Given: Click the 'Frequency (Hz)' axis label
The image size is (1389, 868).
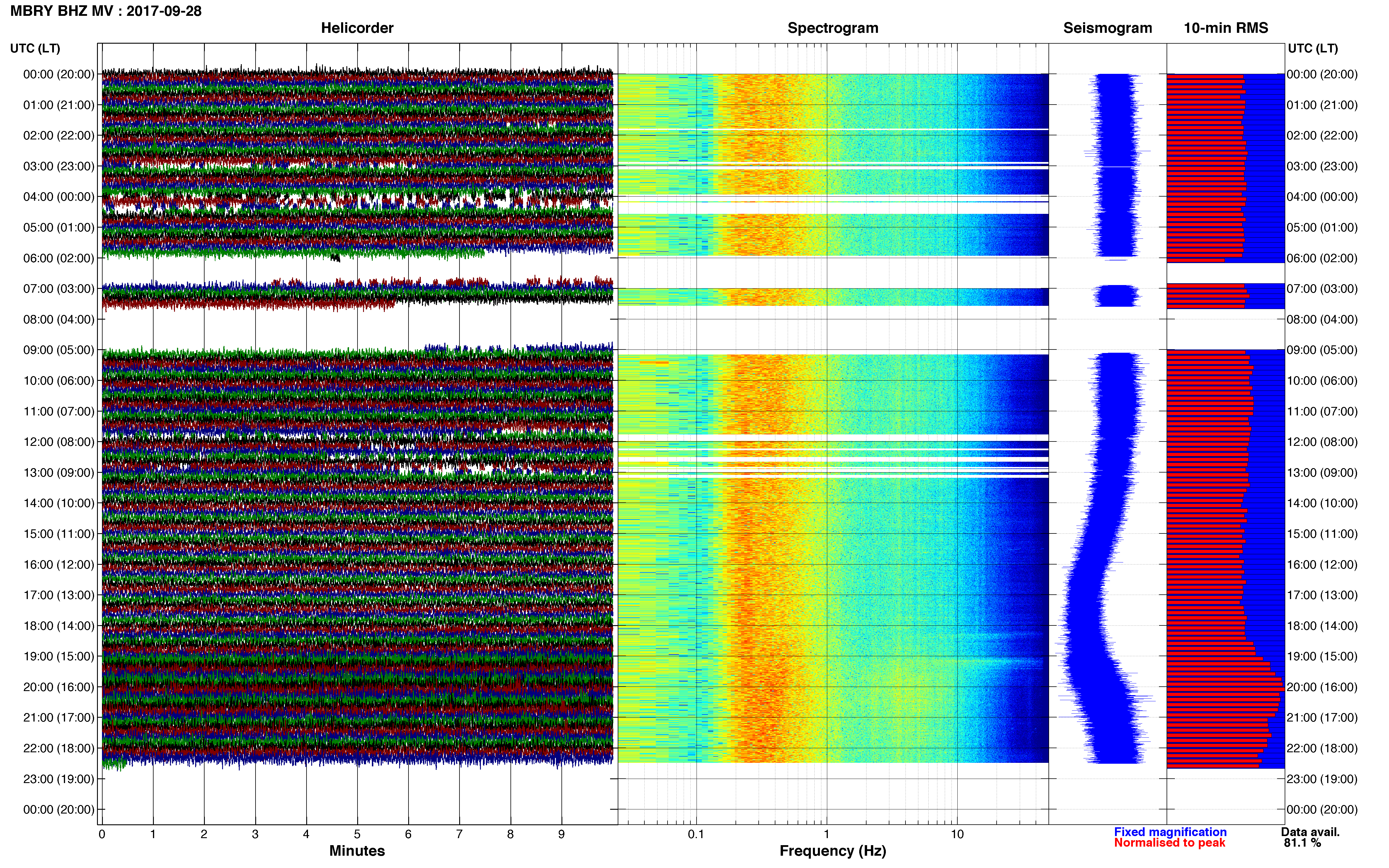Looking at the screenshot, I should [833, 851].
